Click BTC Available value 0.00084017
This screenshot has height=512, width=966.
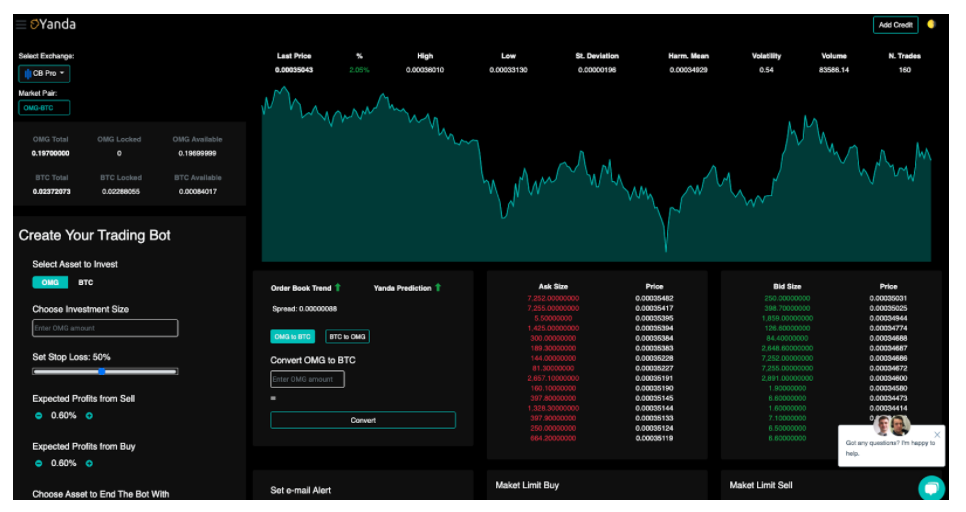(198, 192)
